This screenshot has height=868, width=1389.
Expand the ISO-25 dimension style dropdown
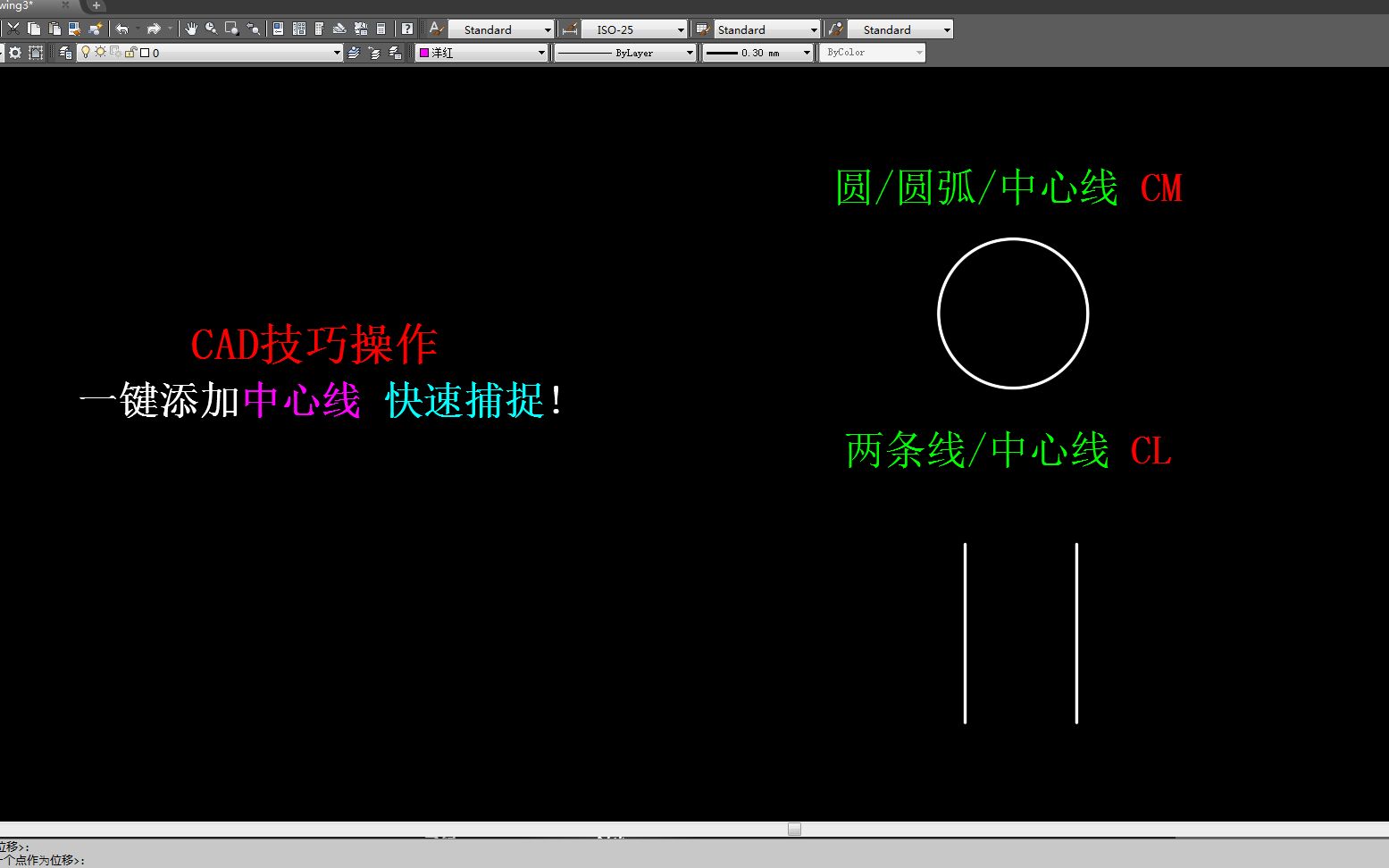pos(681,29)
